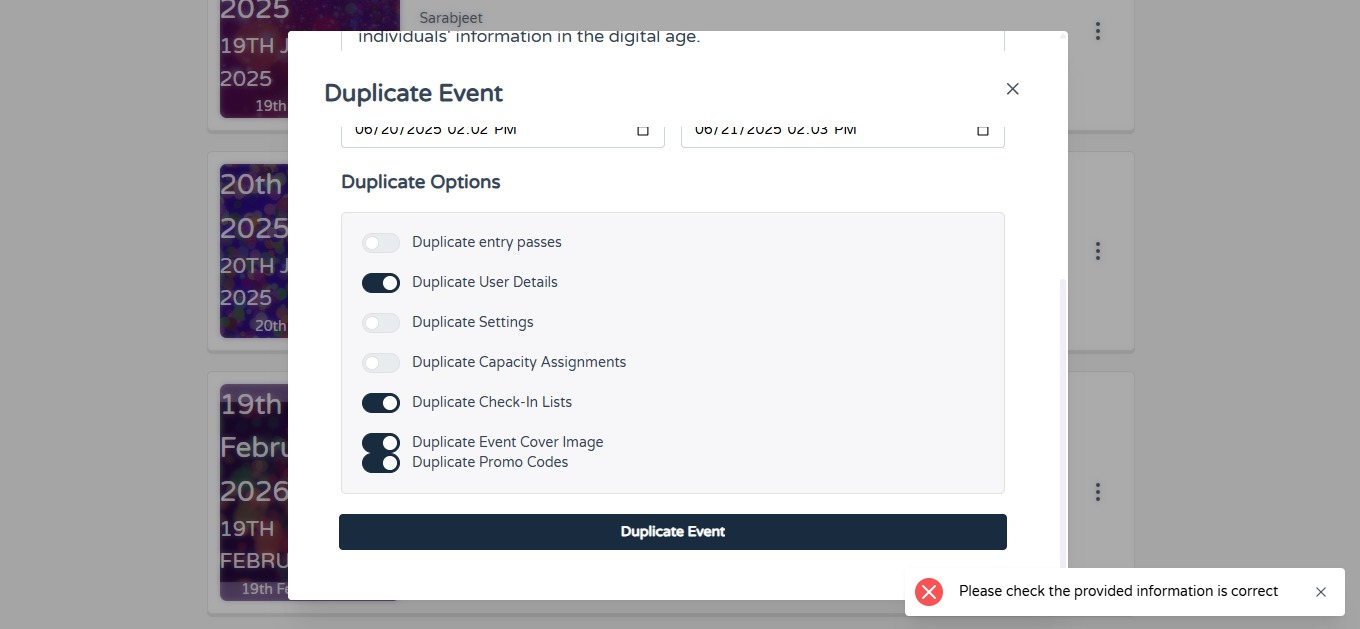Dismiss the error notification toast
The width and height of the screenshot is (1360, 629).
pos(1321,592)
